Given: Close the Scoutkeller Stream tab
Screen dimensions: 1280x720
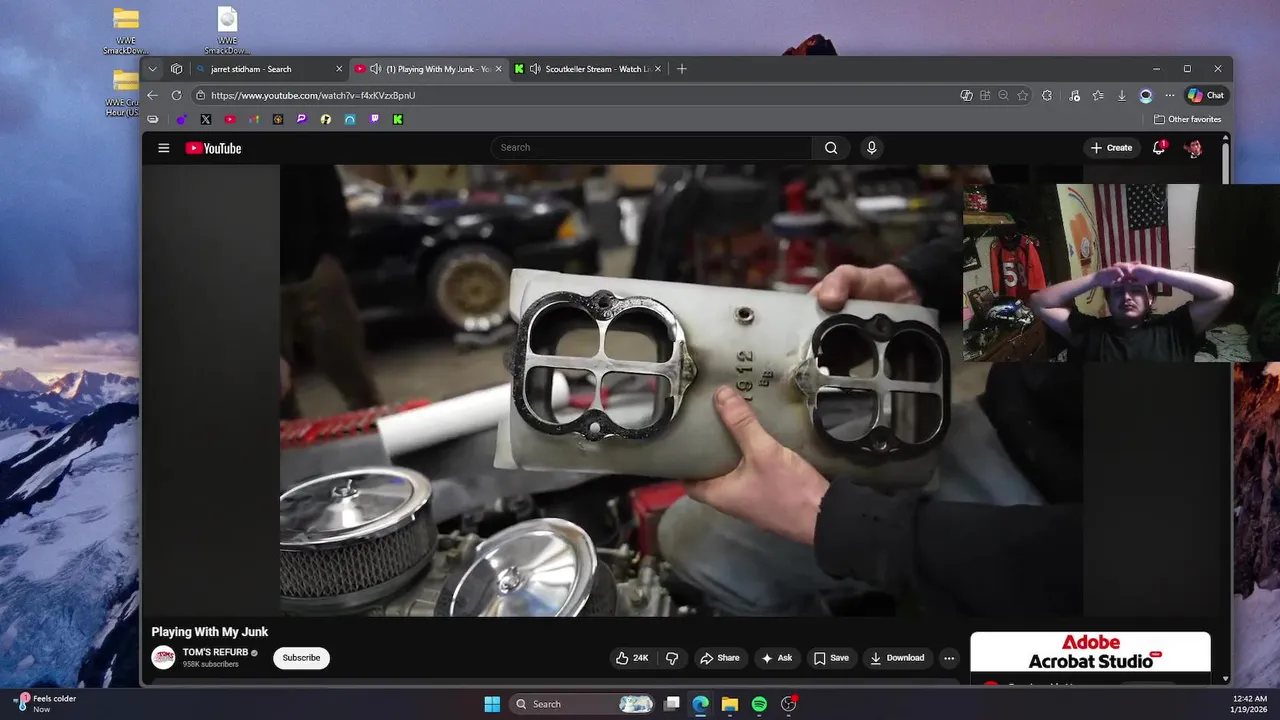Looking at the screenshot, I should click(x=658, y=69).
